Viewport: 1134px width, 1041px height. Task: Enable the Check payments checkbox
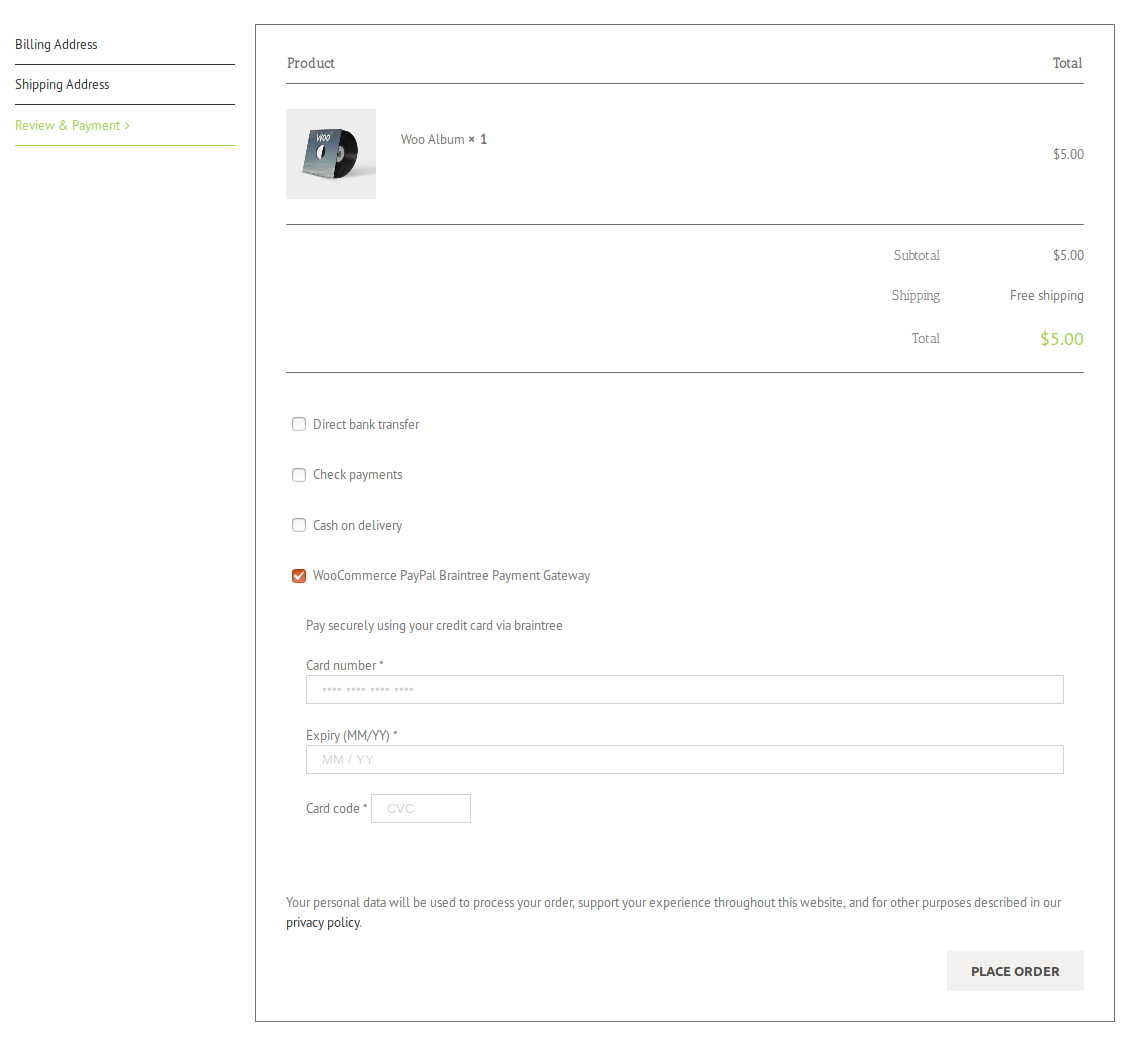click(x=299, y=475)
